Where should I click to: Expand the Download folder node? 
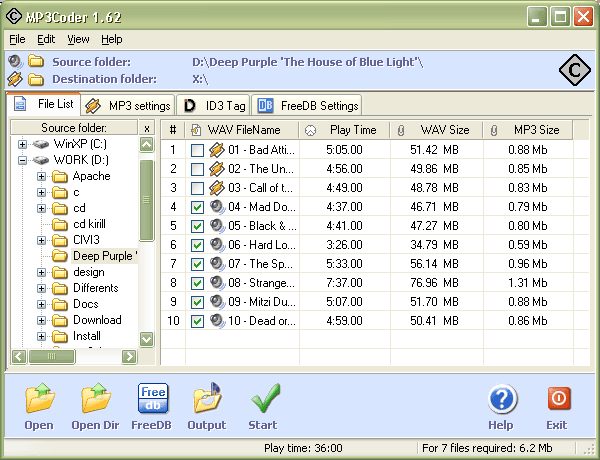pos(42,320)
